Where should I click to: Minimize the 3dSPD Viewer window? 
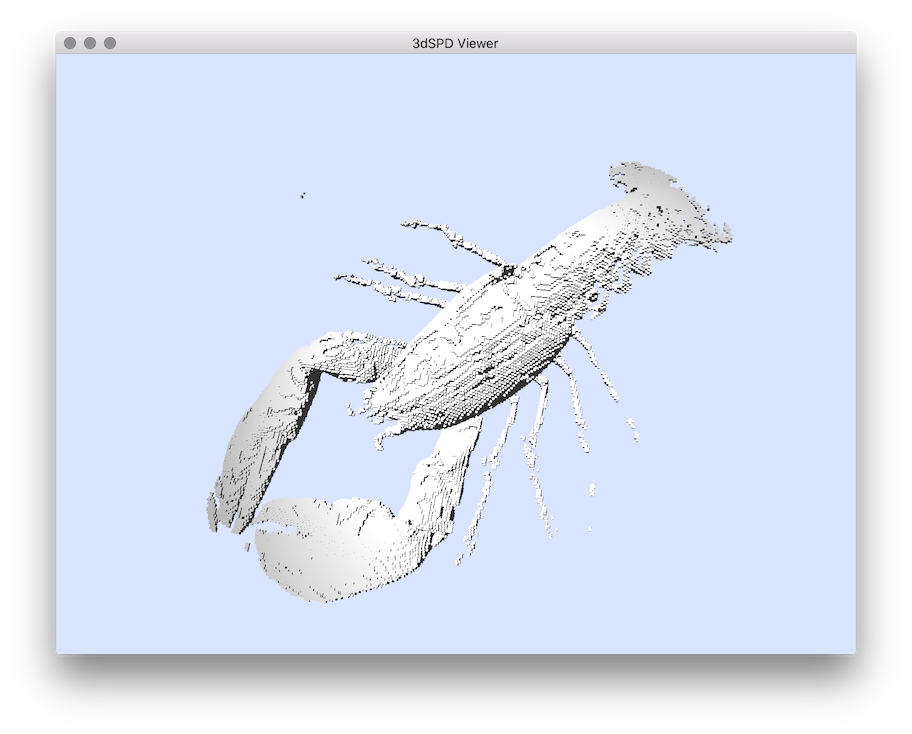tap(90, 43)
